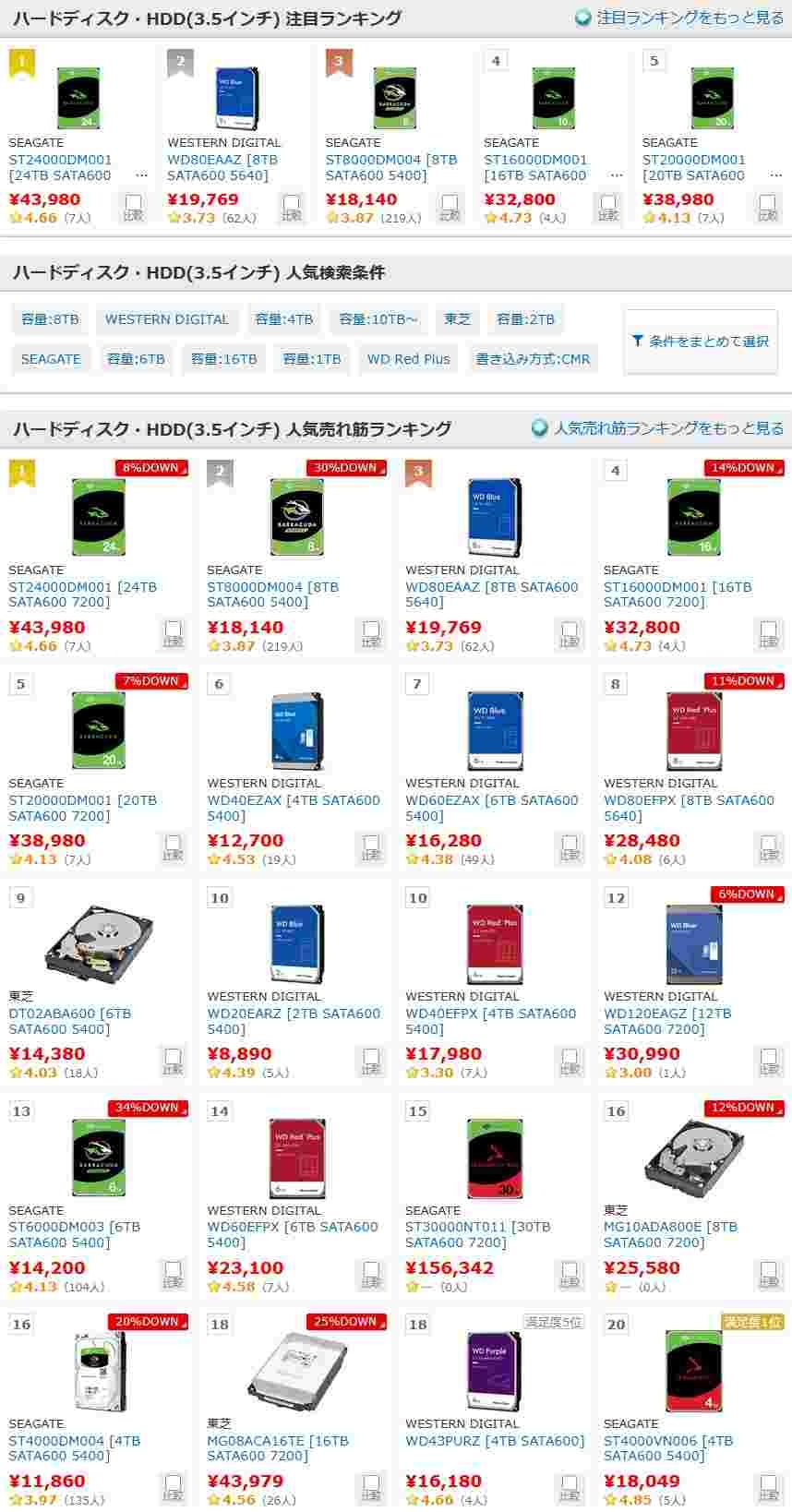Open 条件をまとめて選択 filter selector
The image size is (792, 1512).
(x=701, y=342)
